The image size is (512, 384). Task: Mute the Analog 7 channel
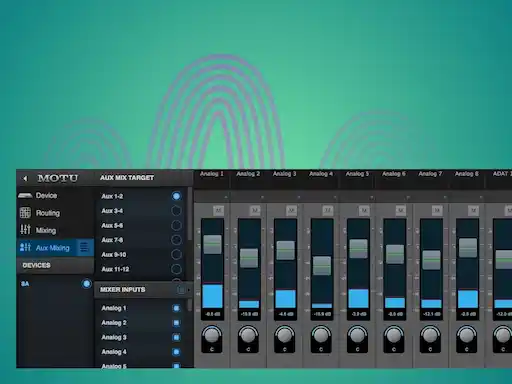(x=437, y=210)
